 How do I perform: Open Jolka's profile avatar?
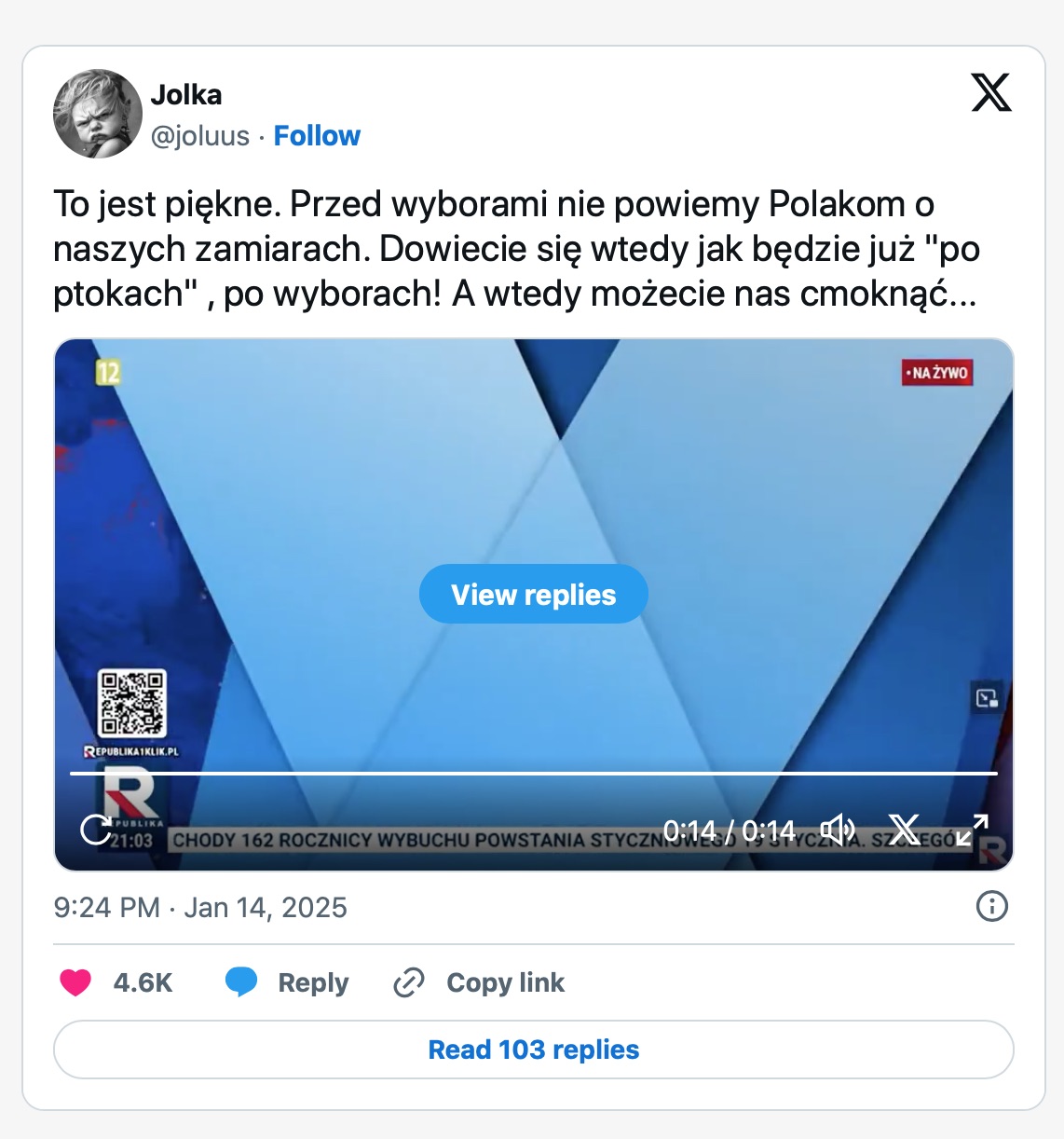coord(98,114)
